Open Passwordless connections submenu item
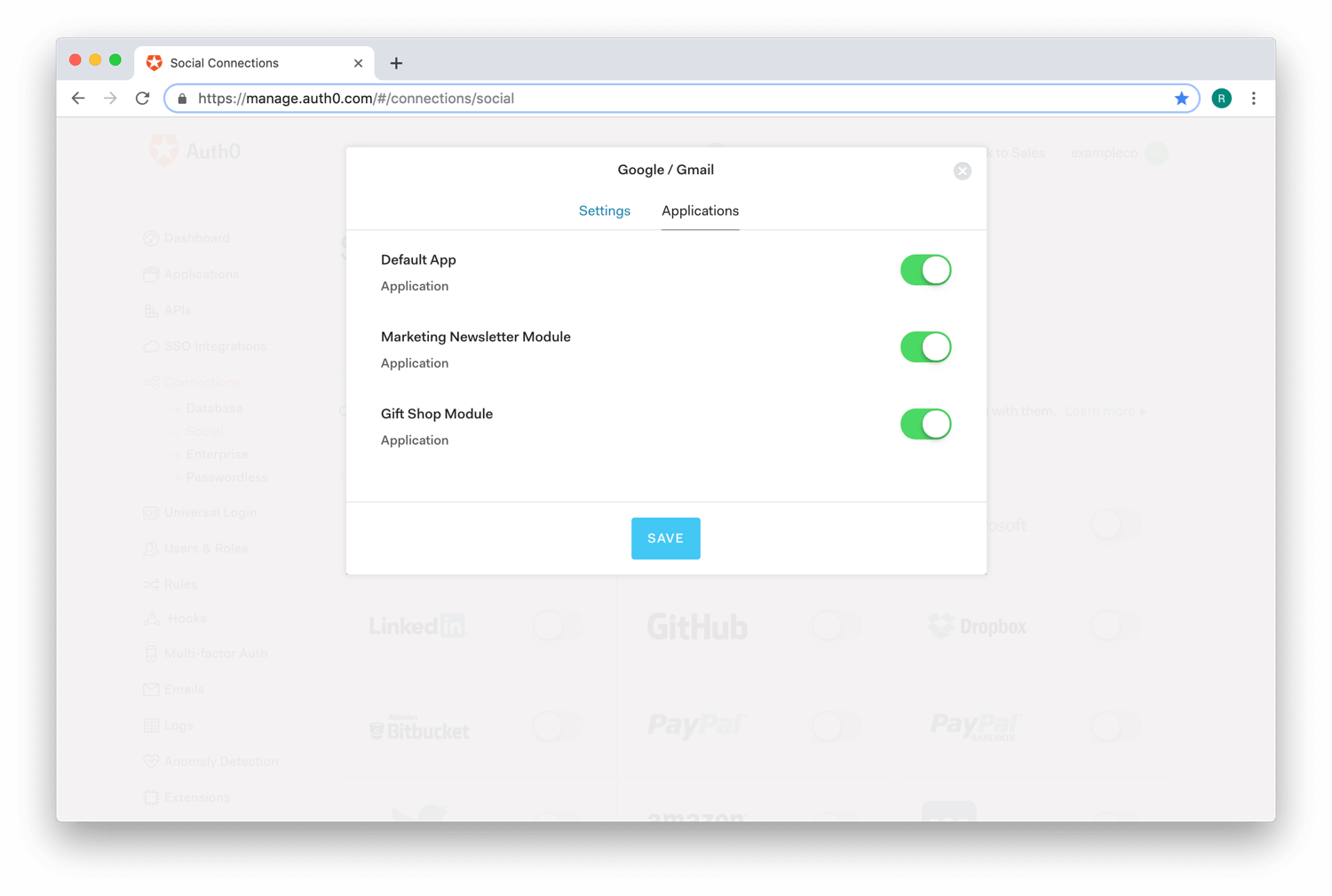Viewport: 1332px width, 896px height. click(x=226, y=478)
